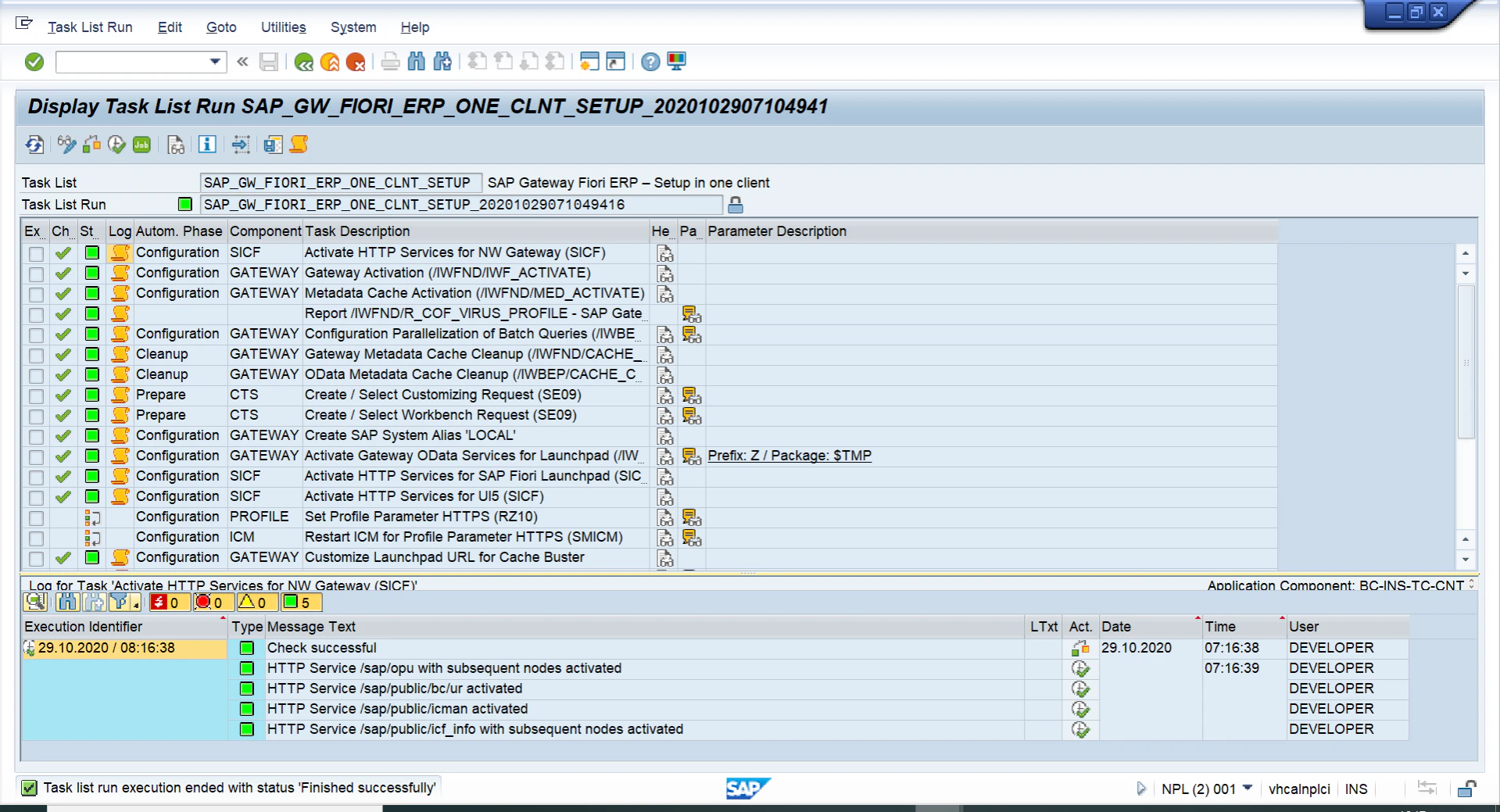Check the box for Activate HTTP Services for NW Gateway
The width and height of the screenshot is (1500, 812).
36,253
